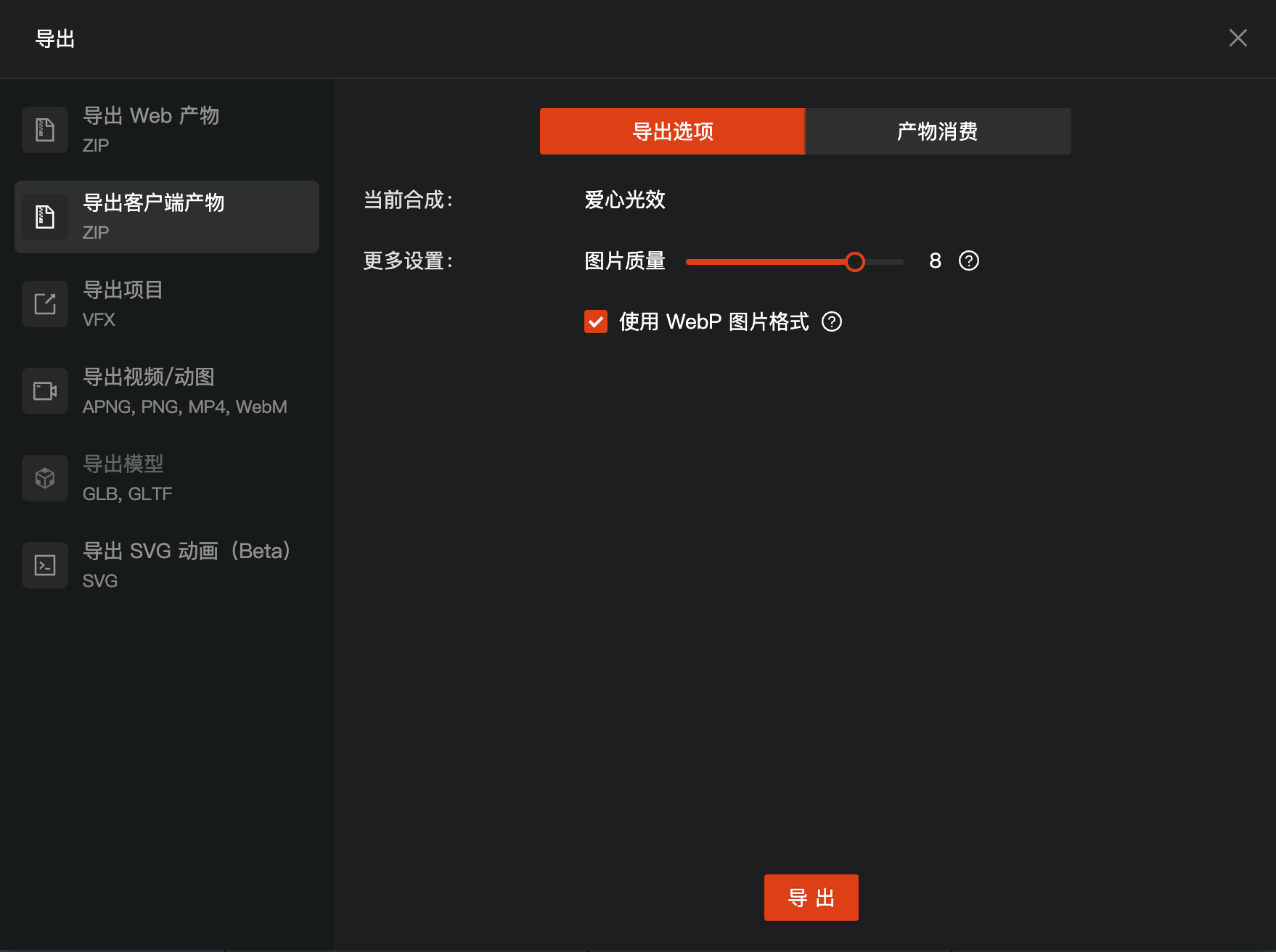Click the composition name 爱心光效

(x=625, y=200)
